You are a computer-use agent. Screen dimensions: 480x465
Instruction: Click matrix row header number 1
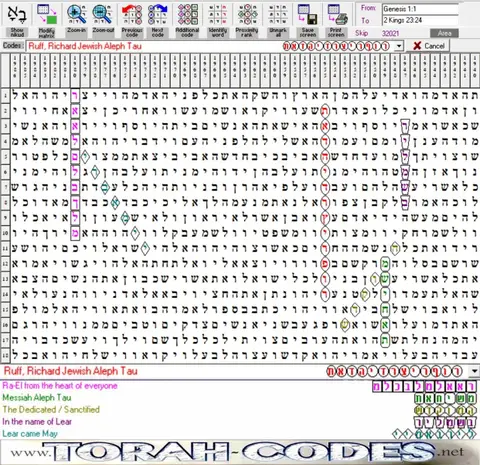(5, 96)
